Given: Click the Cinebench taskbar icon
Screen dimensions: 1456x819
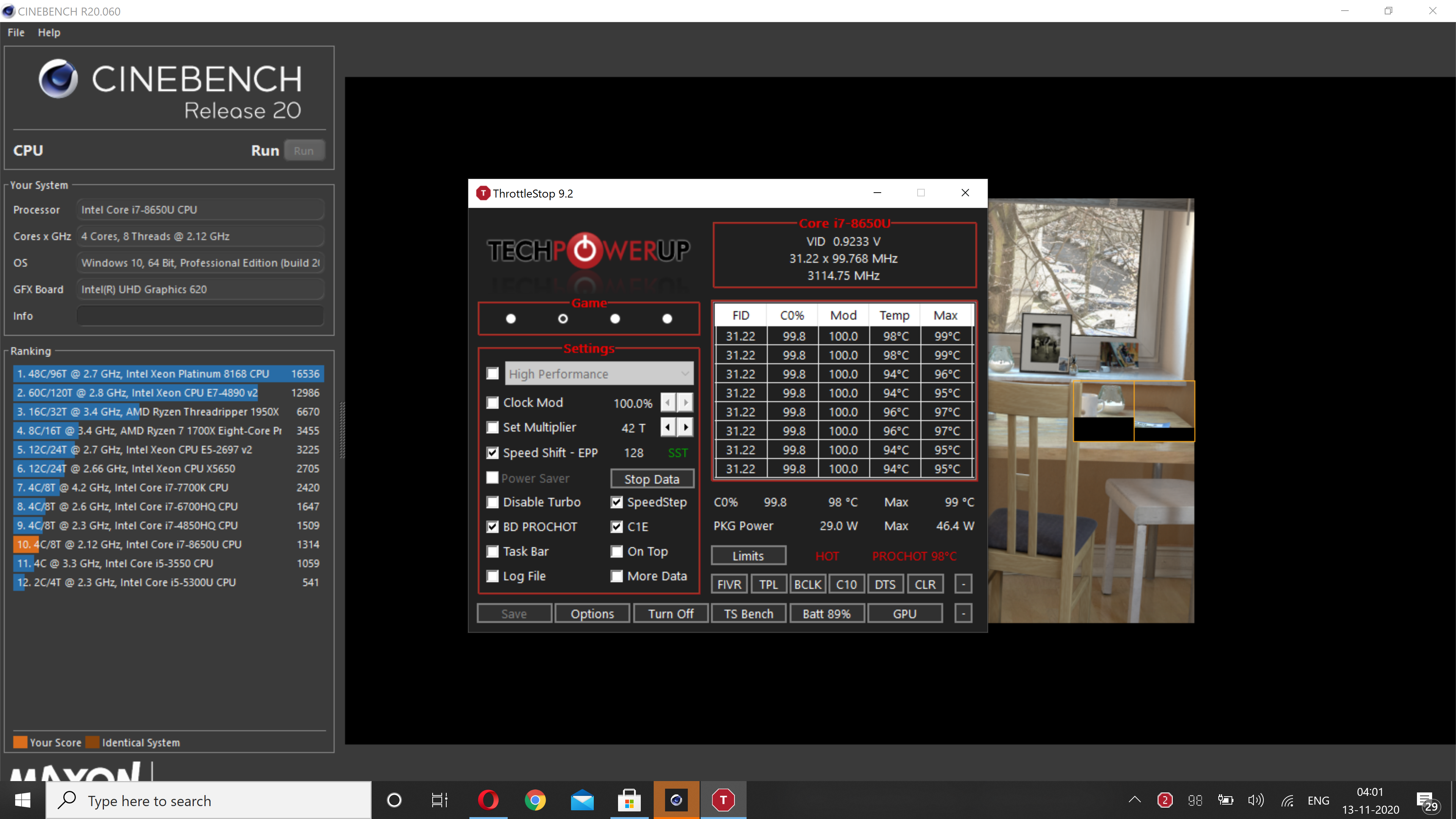Looking at the screenshot, I should click(x=676, y=800).
